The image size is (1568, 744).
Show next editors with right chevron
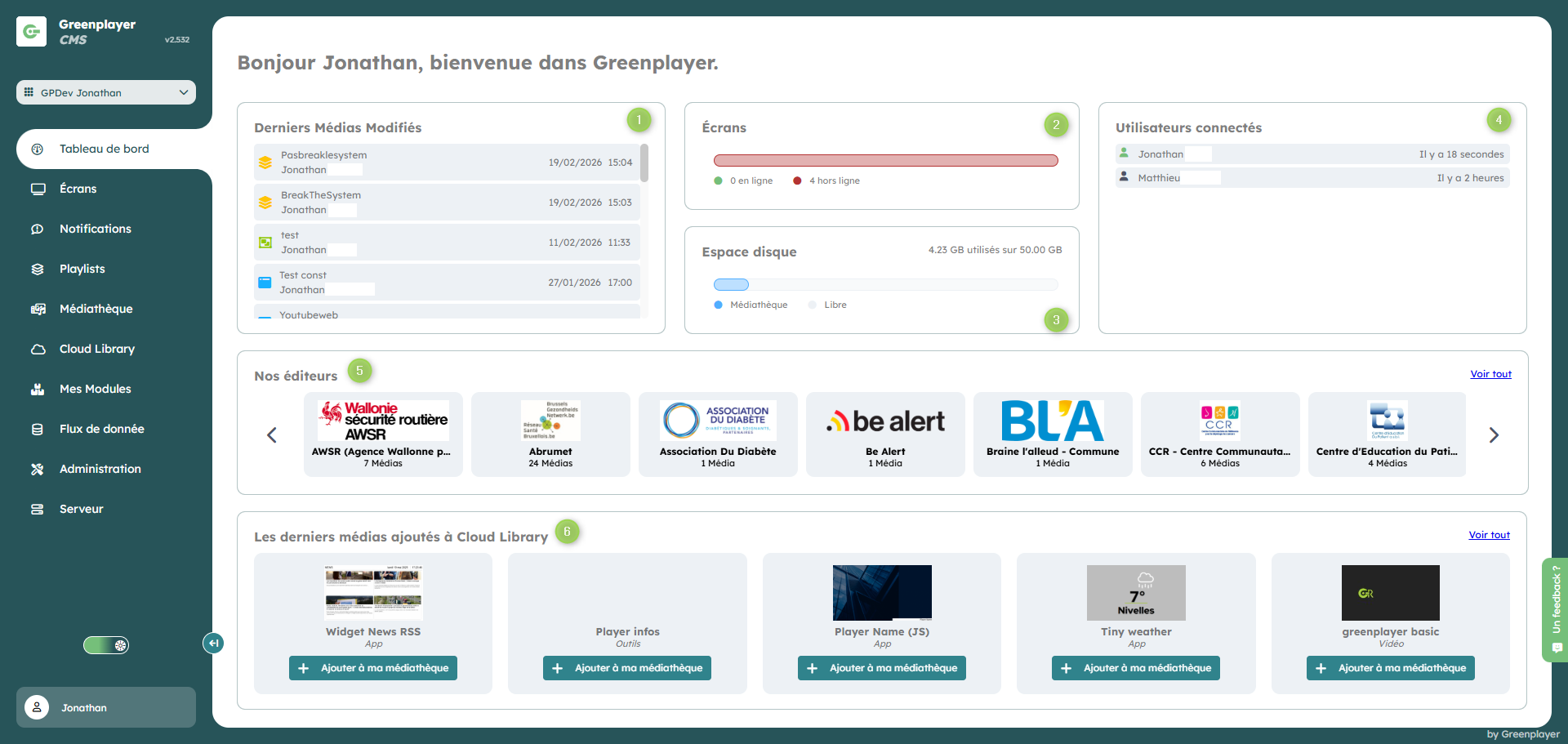pos(1494,435)
